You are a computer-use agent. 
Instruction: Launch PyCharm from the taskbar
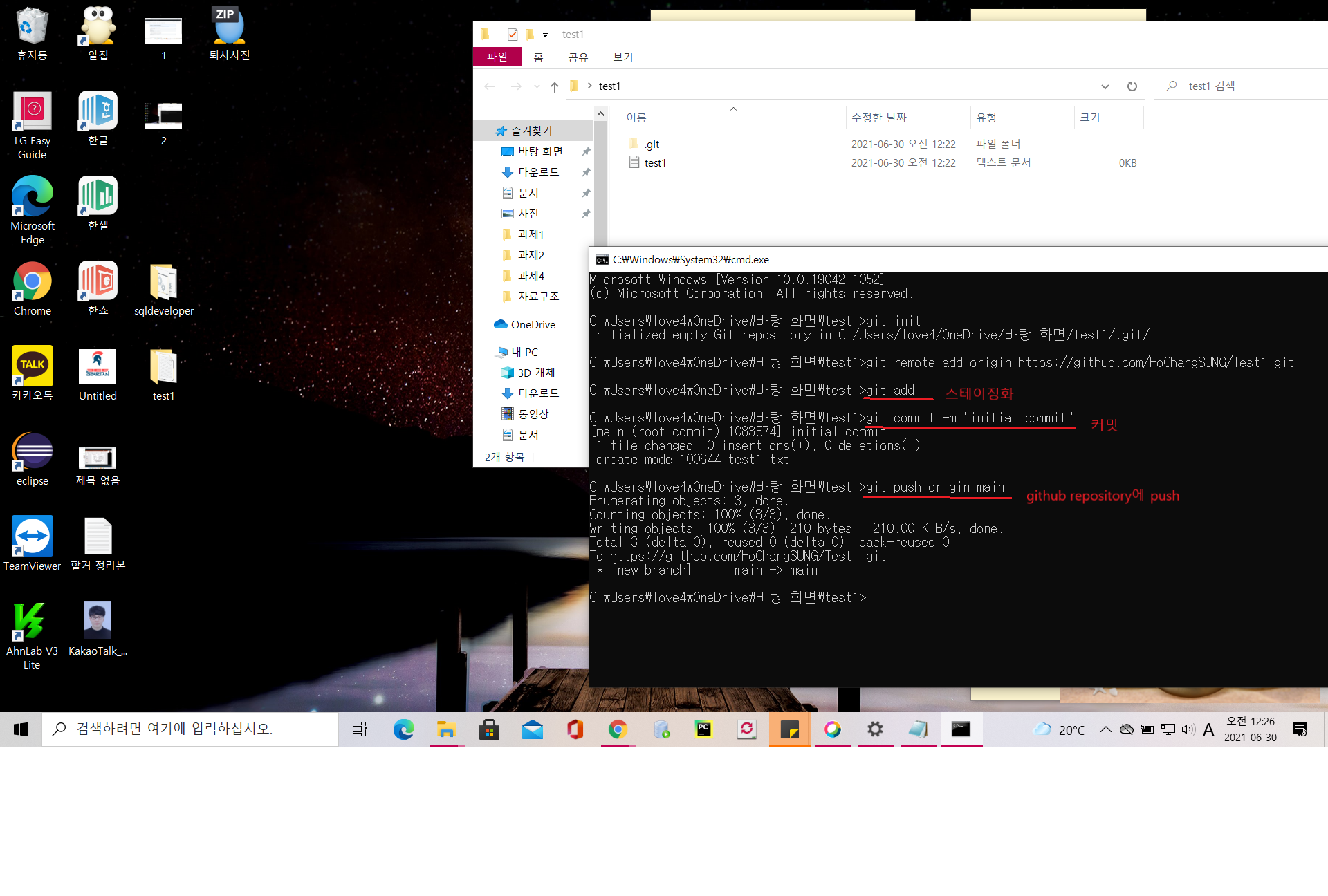[x=704, y=729]
